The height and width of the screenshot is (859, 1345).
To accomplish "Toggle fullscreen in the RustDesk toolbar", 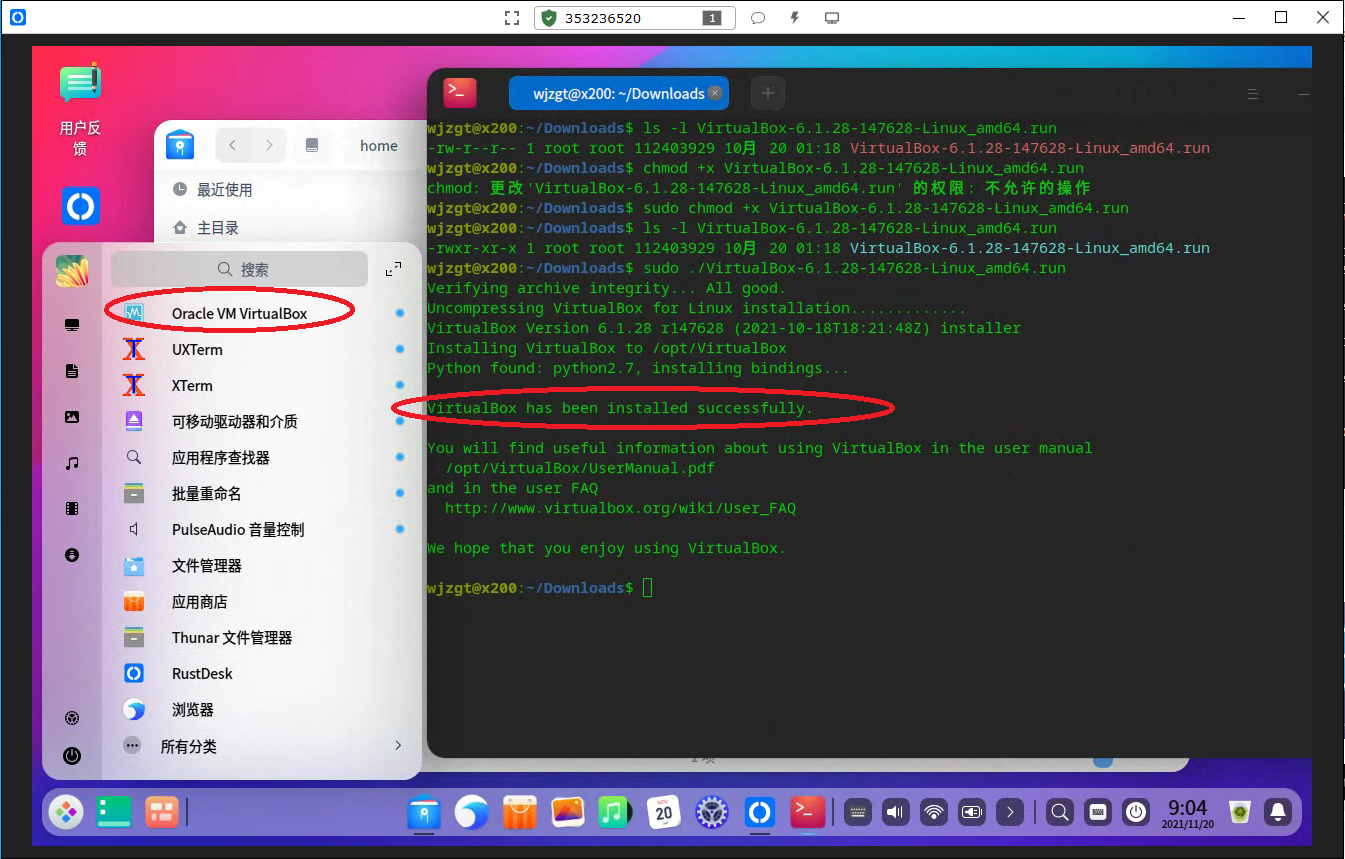I will tap(512, 18).
